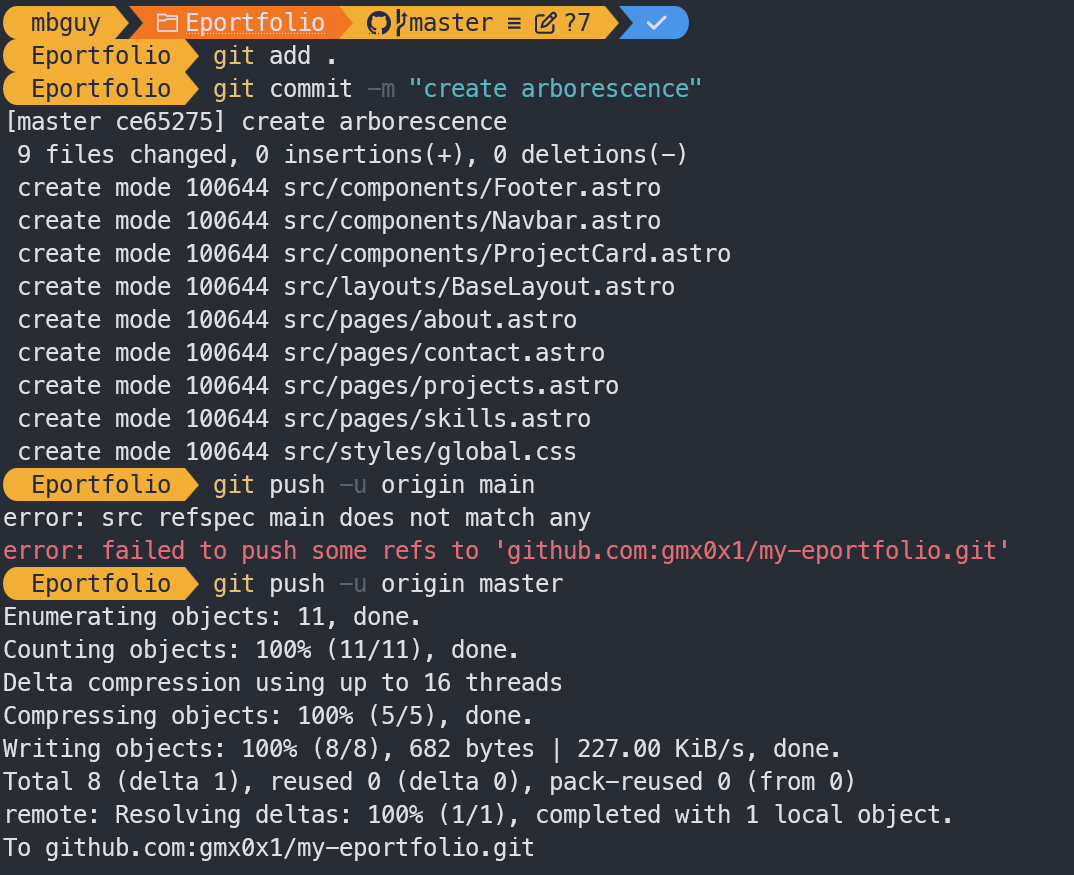Click the mbguy username prompt segment
Screen dimensions: 1074x875
coord(66,23)
